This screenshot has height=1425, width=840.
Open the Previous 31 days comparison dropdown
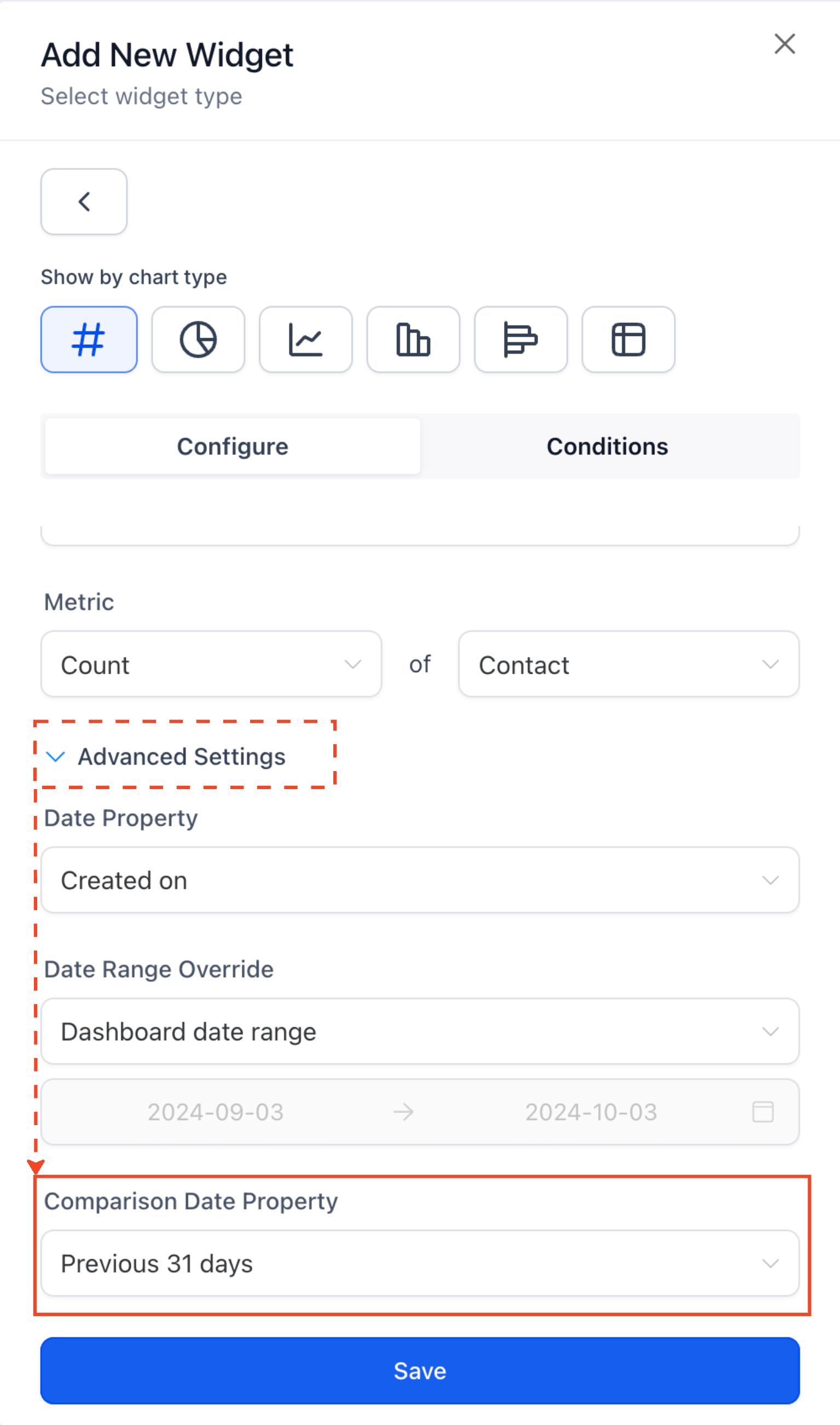click(420, 1263)
